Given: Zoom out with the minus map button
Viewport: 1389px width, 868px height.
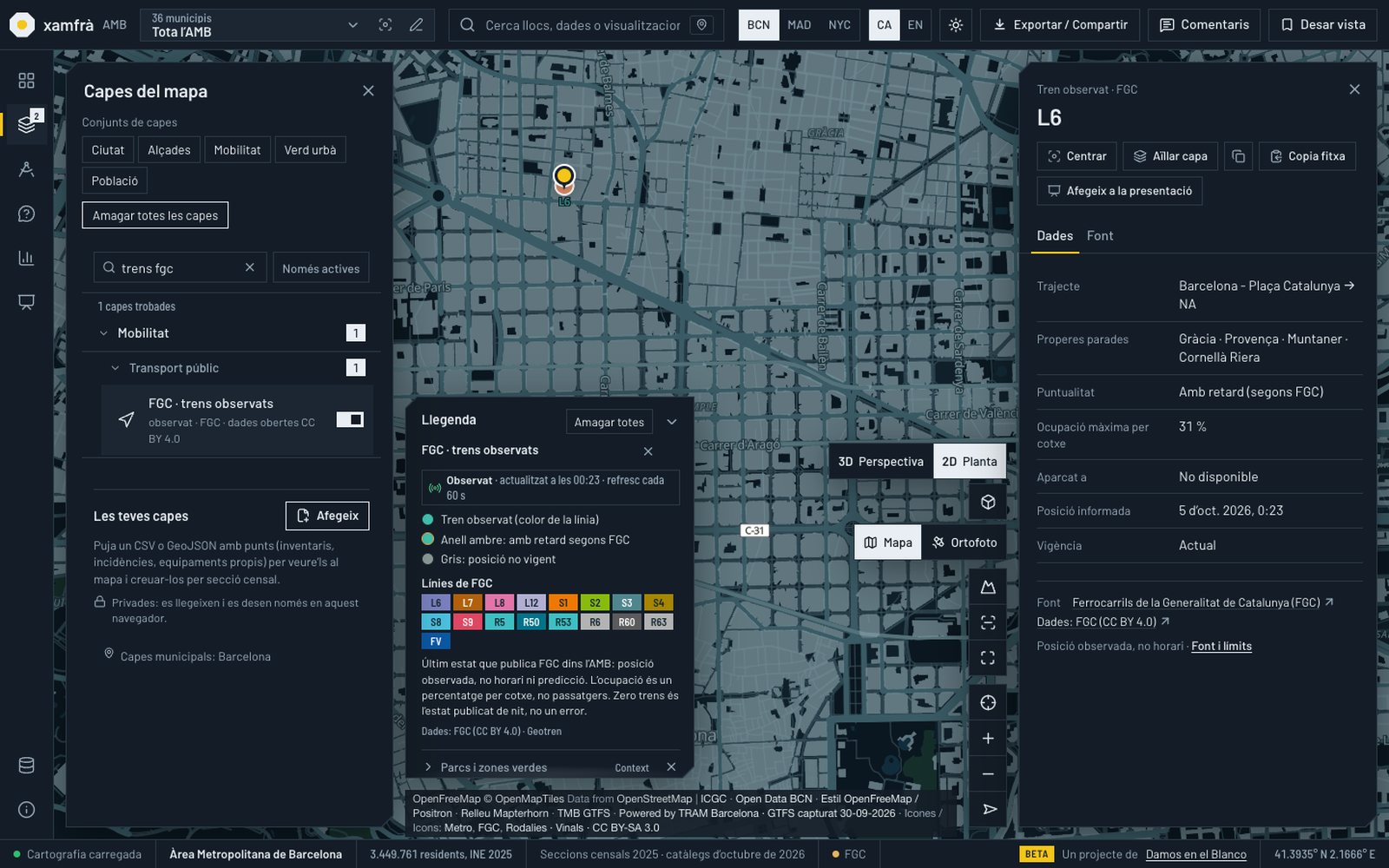Looking at the screenshot, I should coord(988,774).
